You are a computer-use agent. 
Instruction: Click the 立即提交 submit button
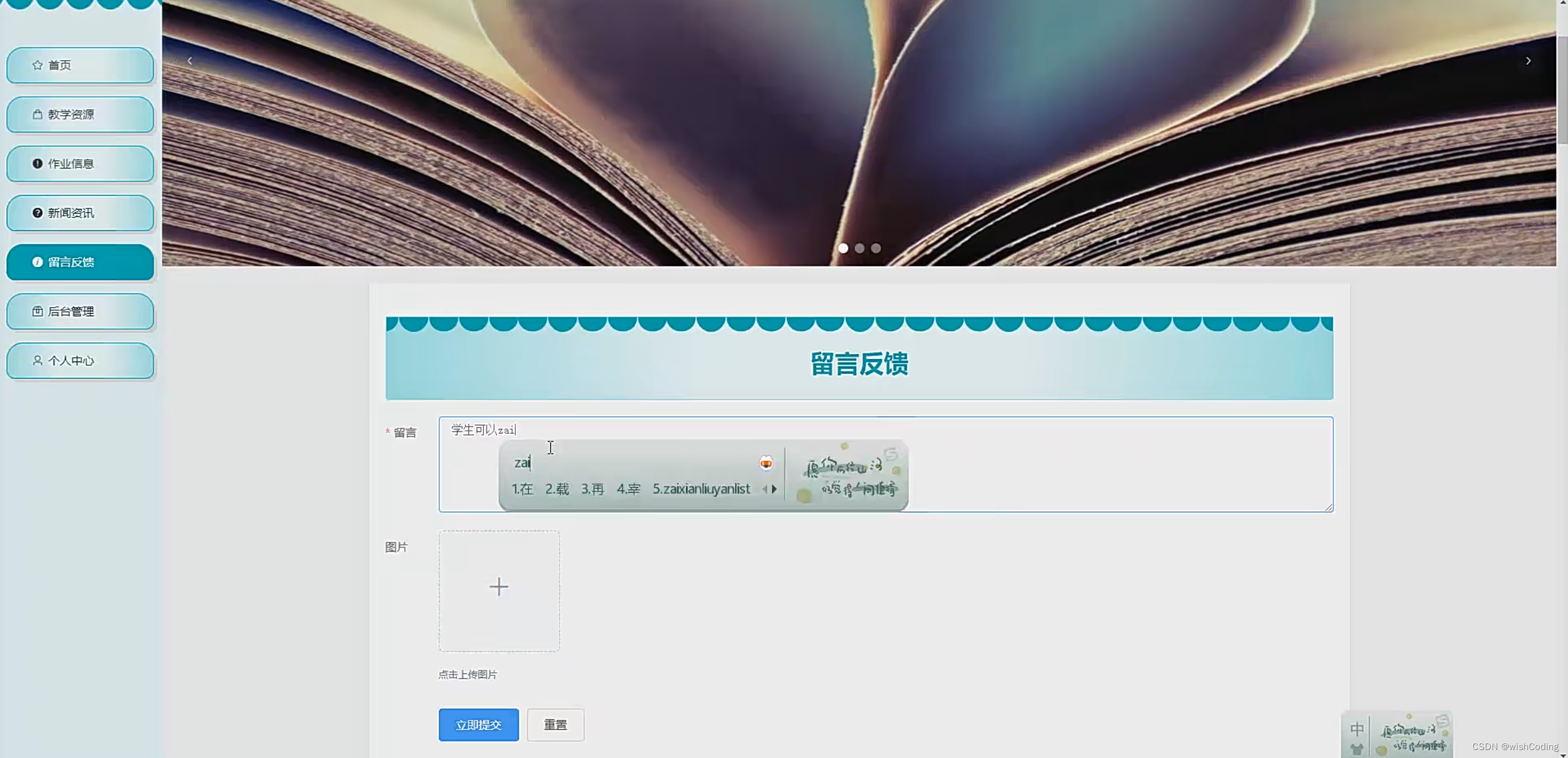pyautogui.click(x=478, y=724)
